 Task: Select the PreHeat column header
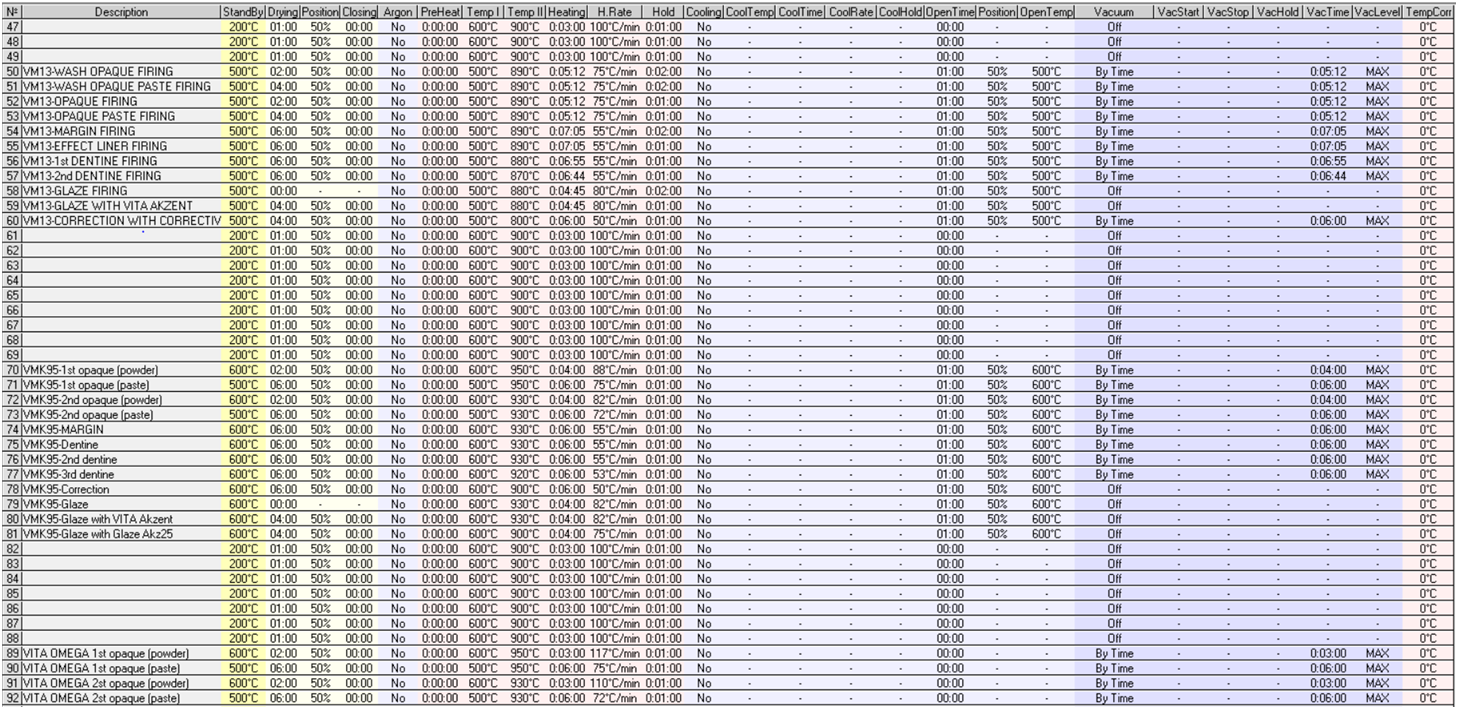point(440,12)
